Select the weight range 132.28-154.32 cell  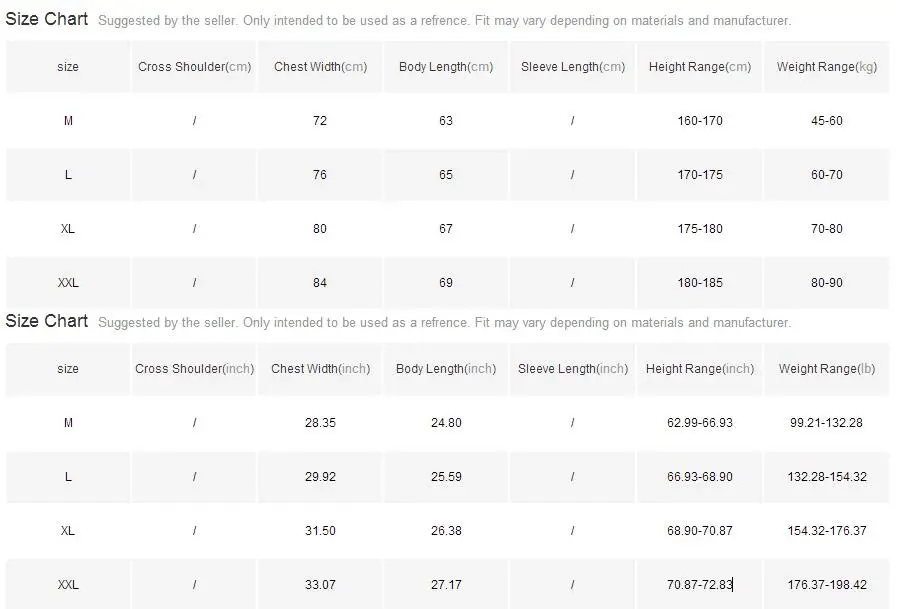(827, 476)
